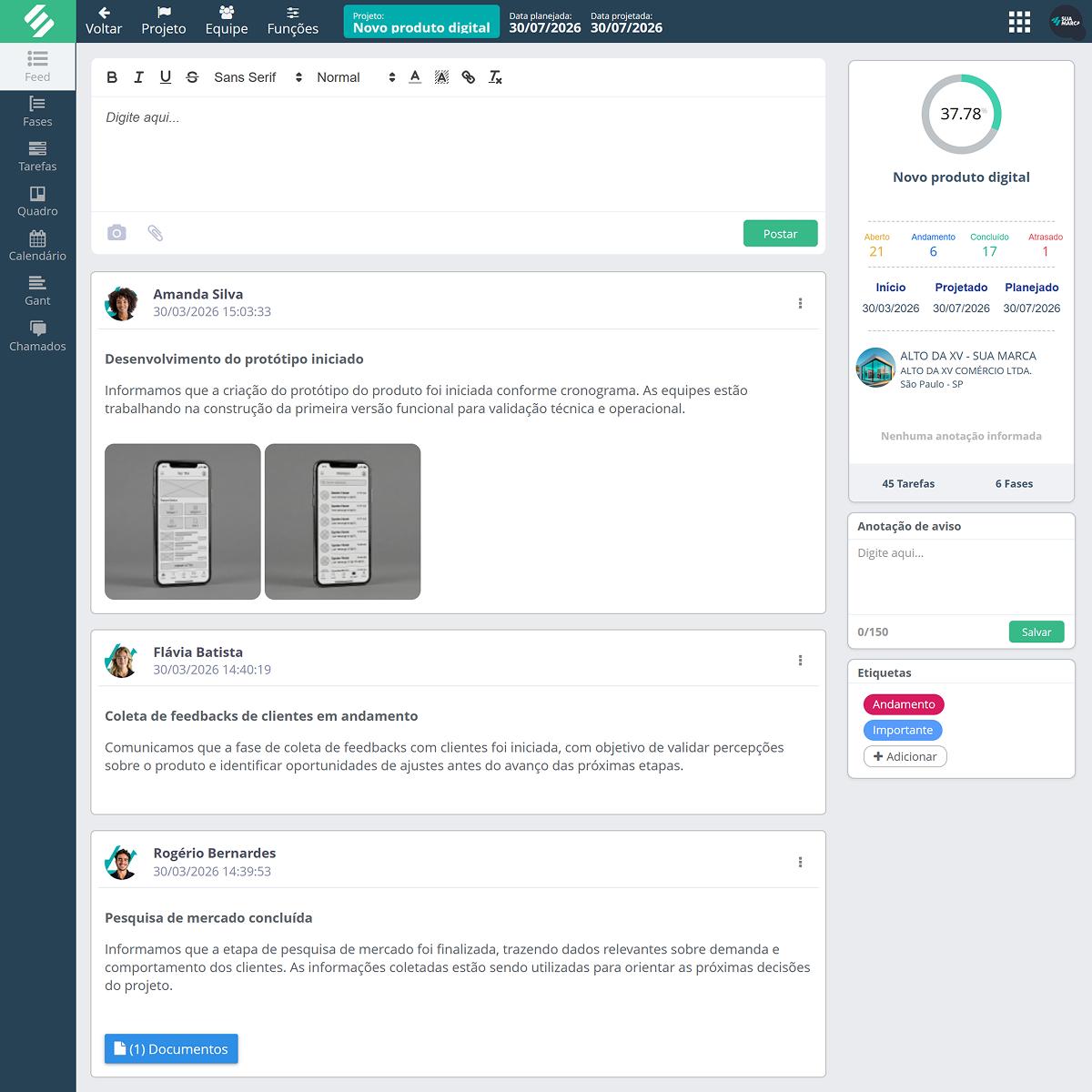Click the paperclip attachment icon

tap(156, 233)
